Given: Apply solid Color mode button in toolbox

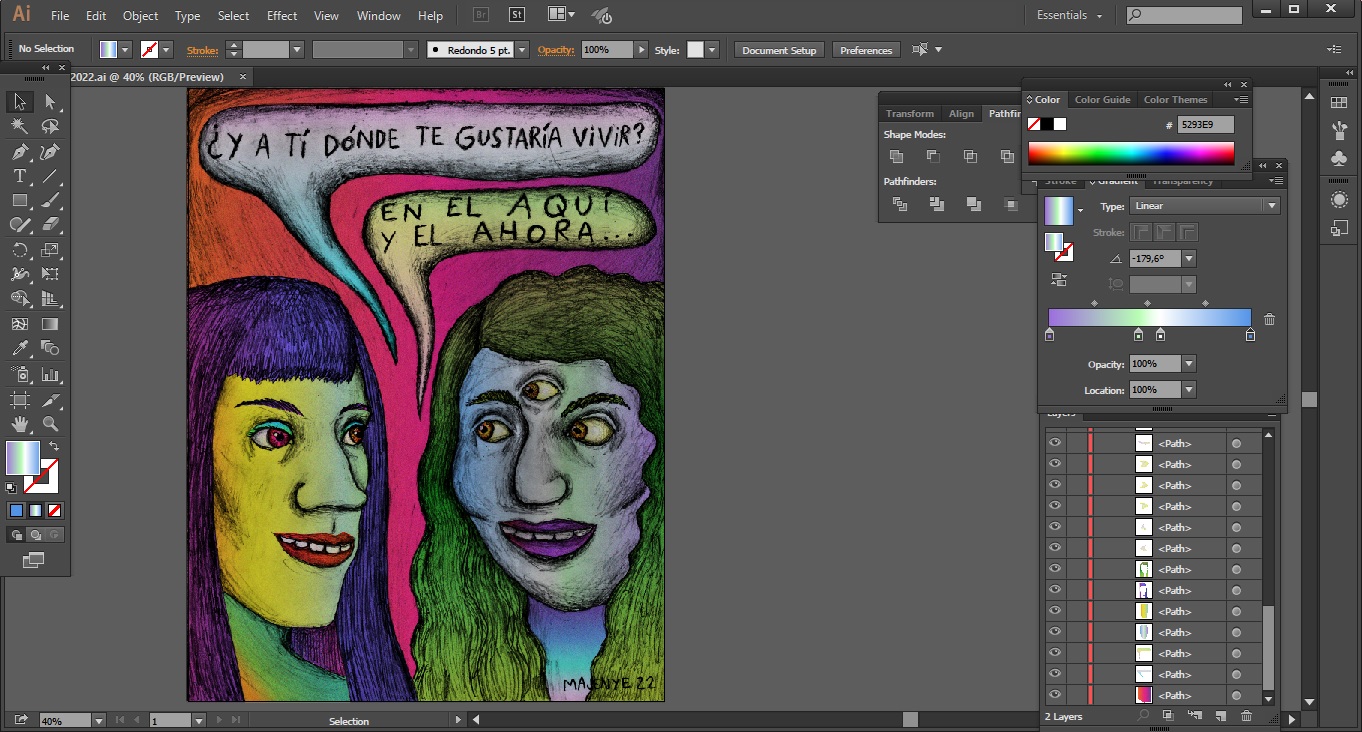Looking at the screenshot, I should (x=16, y=510).
